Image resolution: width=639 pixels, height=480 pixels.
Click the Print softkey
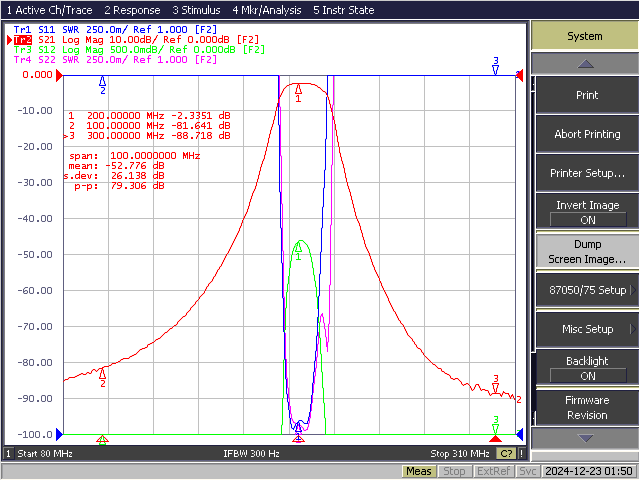(x=587, y=95)
